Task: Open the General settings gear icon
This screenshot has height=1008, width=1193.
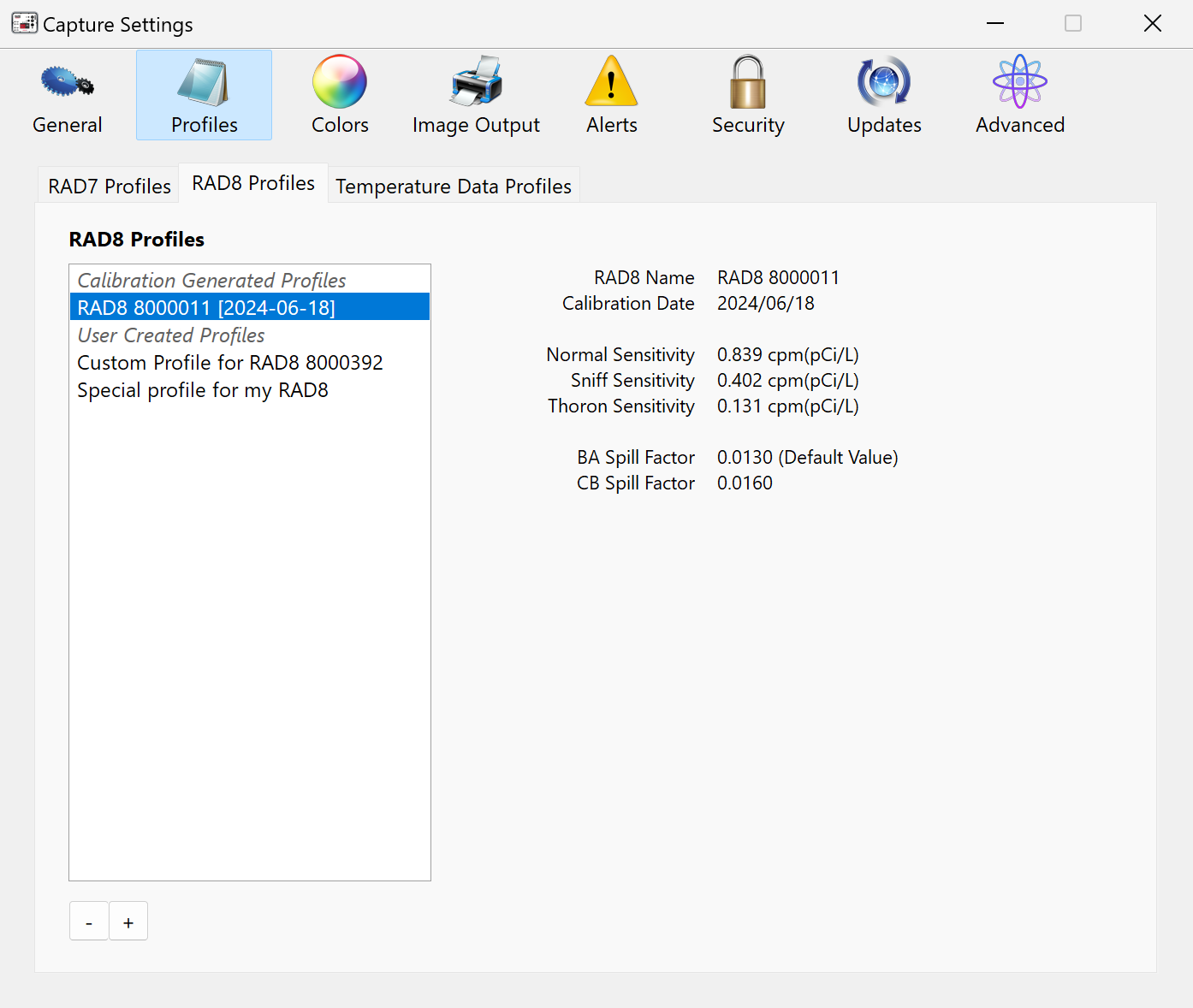Action: (67, 83)
